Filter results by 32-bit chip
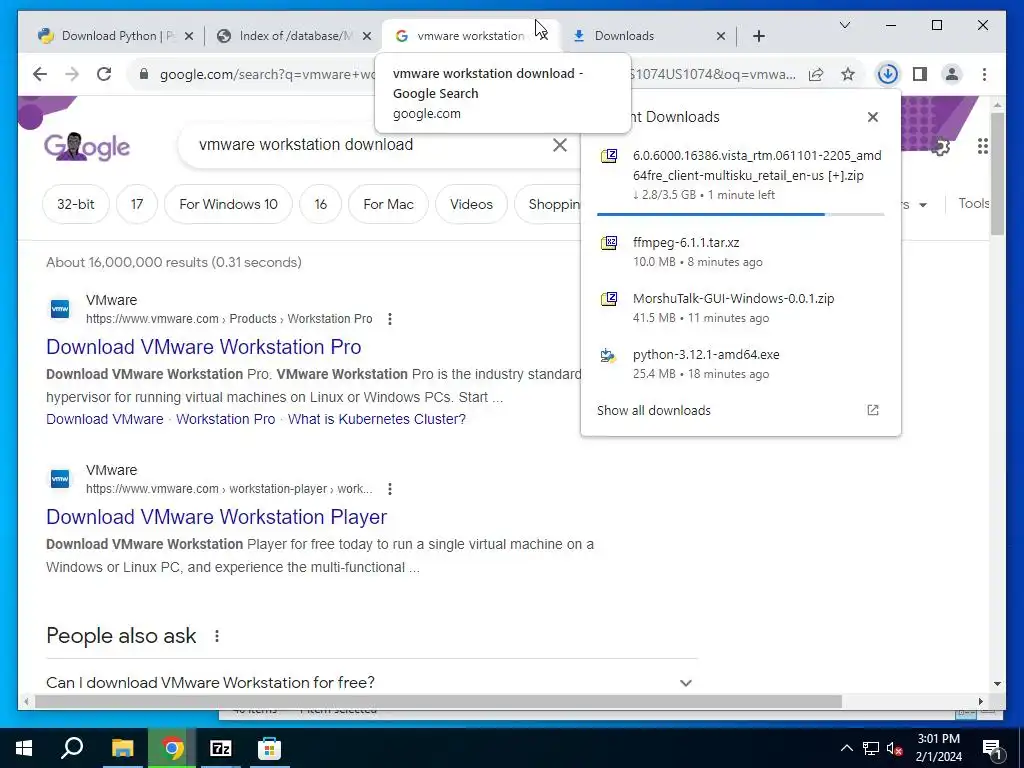This screenshot has width=1024, height=768. tap(76, 204)
